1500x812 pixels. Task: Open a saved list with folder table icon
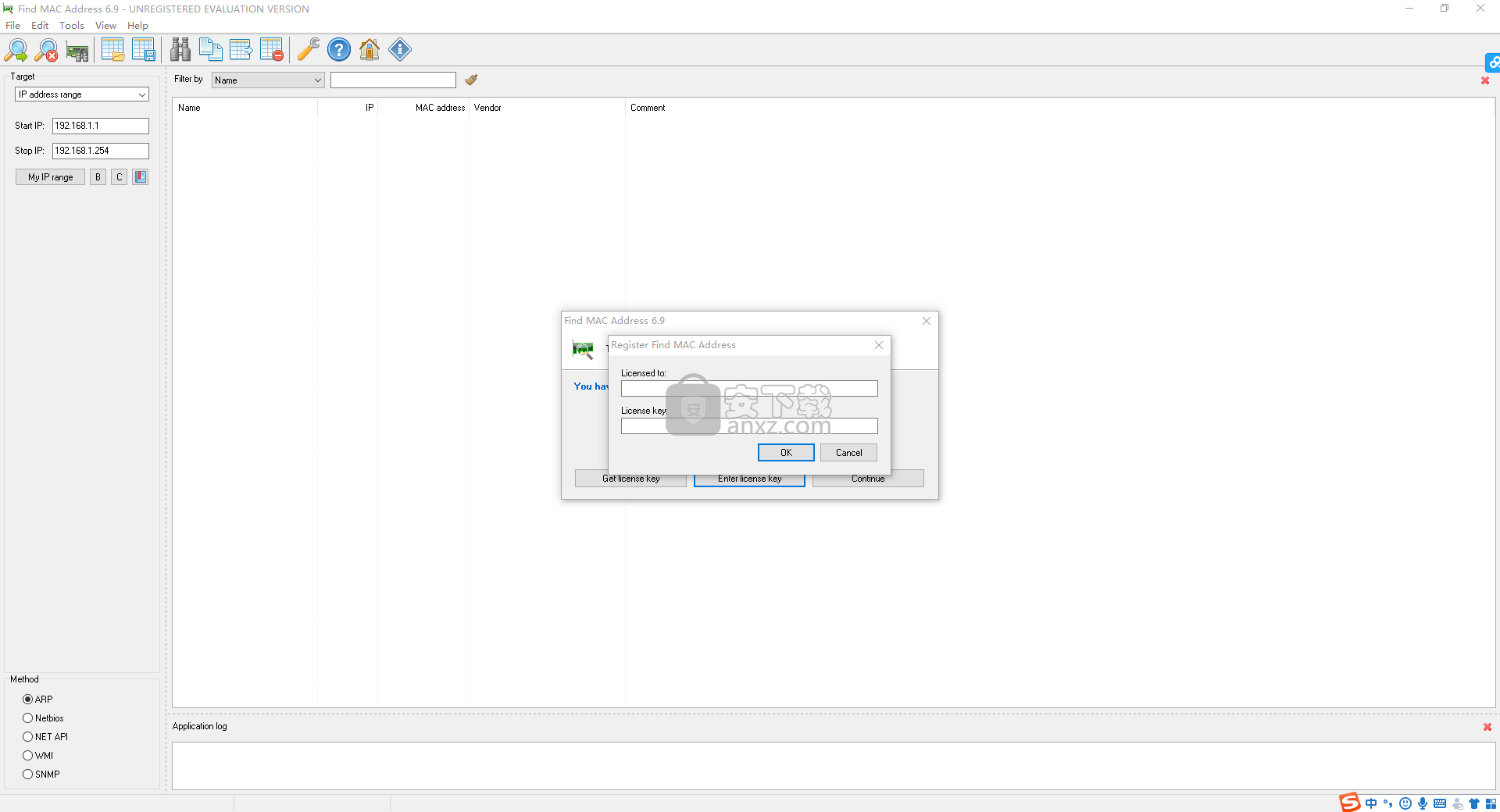pyautogui.click(x=113, y=50)
